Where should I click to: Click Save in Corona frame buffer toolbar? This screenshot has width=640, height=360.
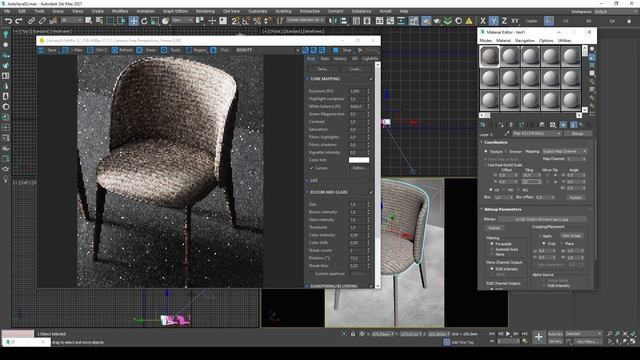click(48, 50)
